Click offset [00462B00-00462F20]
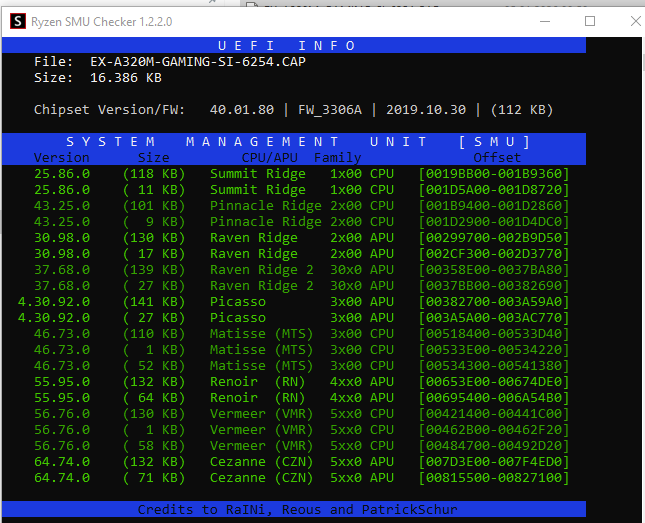 pyautogui.click(x=494, y=430)
